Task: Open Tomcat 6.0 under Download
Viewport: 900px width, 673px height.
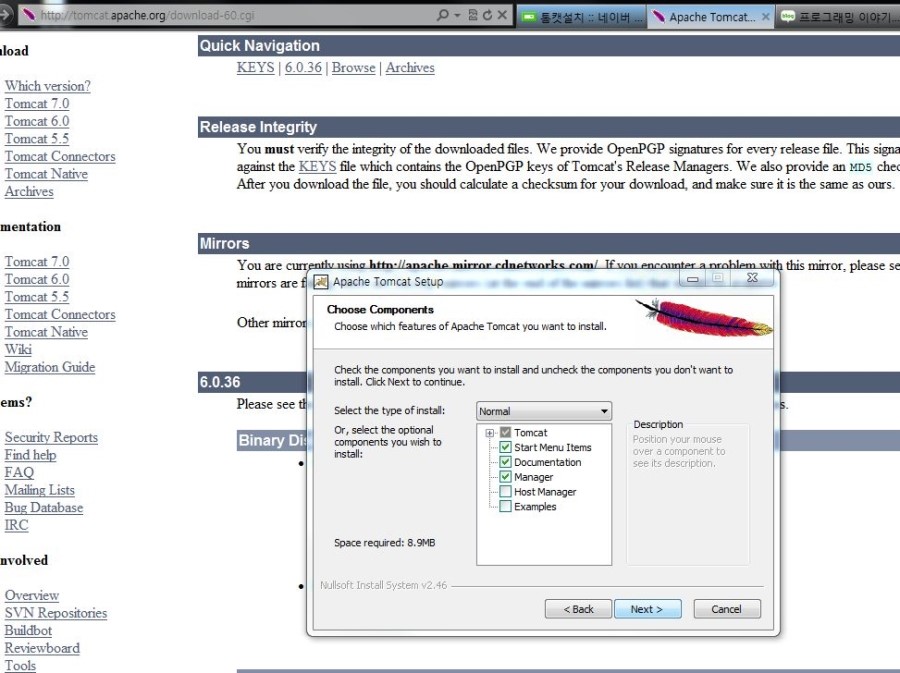Action: (x=37, y=122)
